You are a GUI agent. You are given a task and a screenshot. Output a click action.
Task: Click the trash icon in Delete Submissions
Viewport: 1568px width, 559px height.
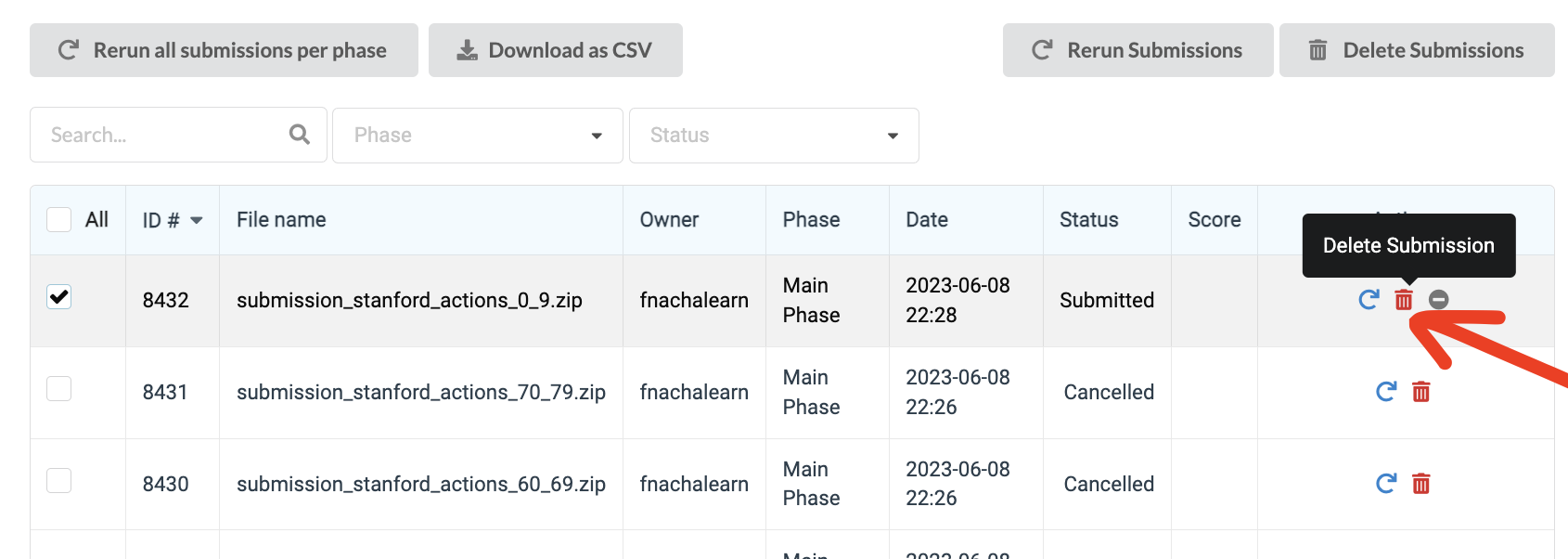[1317, 50]
